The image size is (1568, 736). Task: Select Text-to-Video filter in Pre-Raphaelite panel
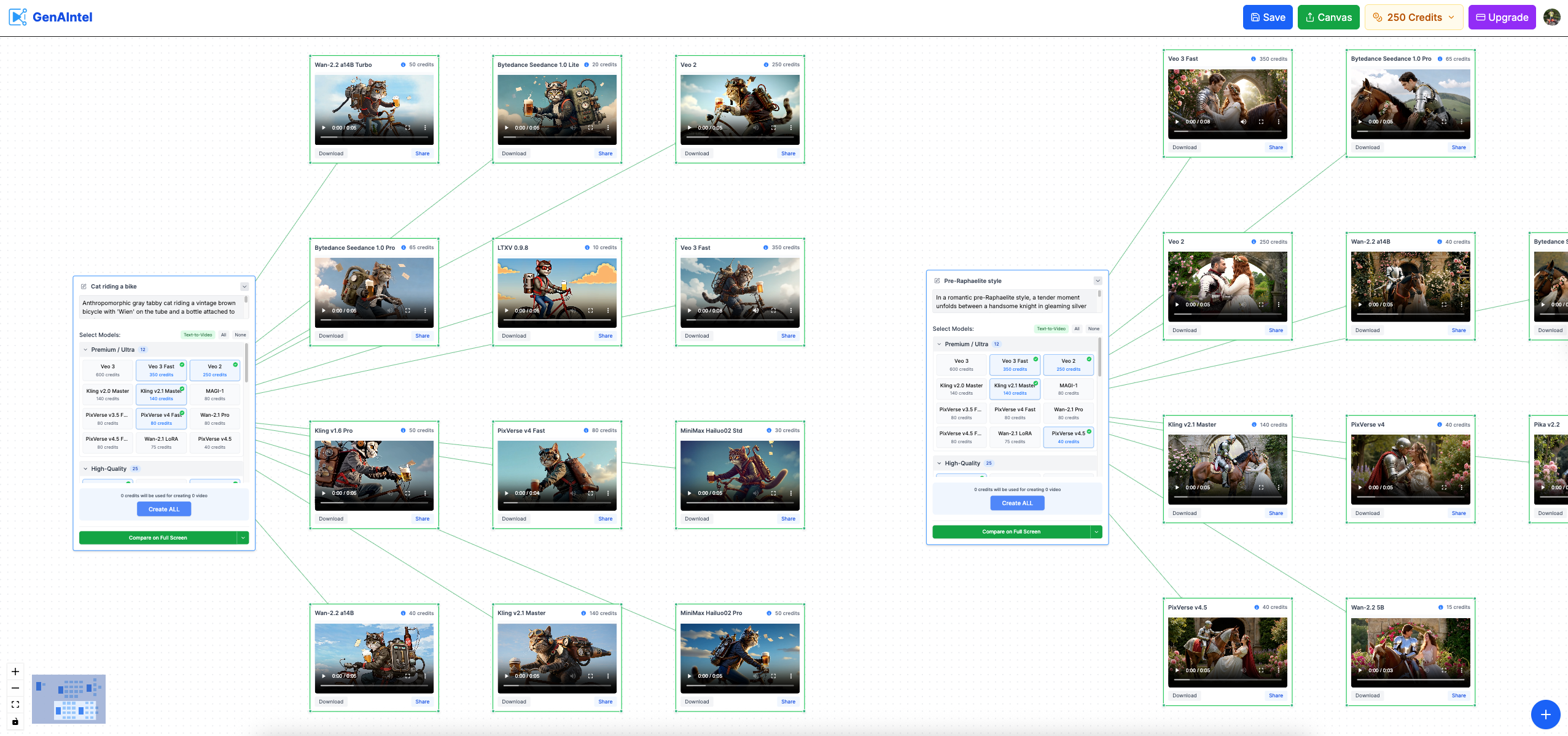[1051, 329]
